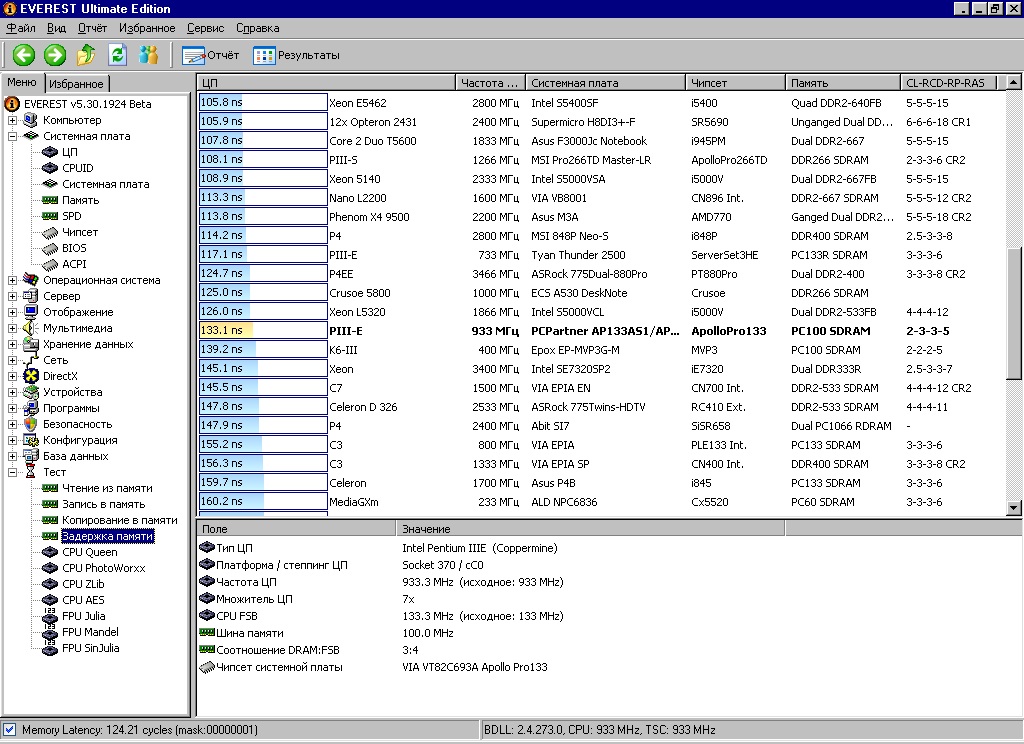Click the green Forward arrow in toolbar

coord(55,55)
